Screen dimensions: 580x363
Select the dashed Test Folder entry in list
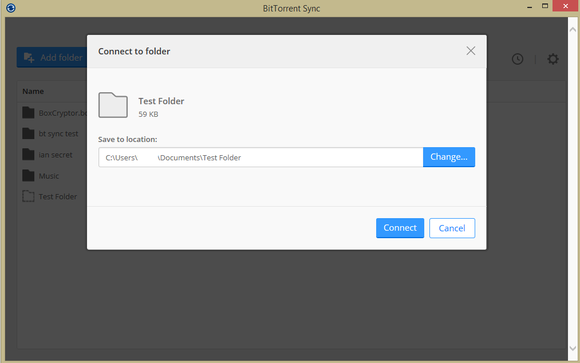pos(50,196)
